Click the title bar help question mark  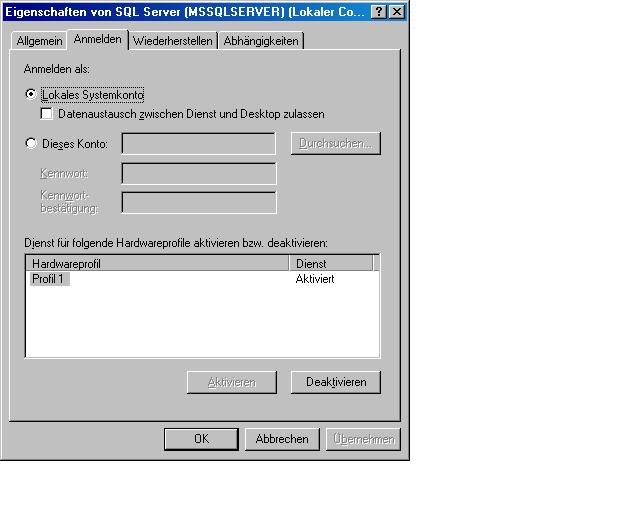pos(379,12)
